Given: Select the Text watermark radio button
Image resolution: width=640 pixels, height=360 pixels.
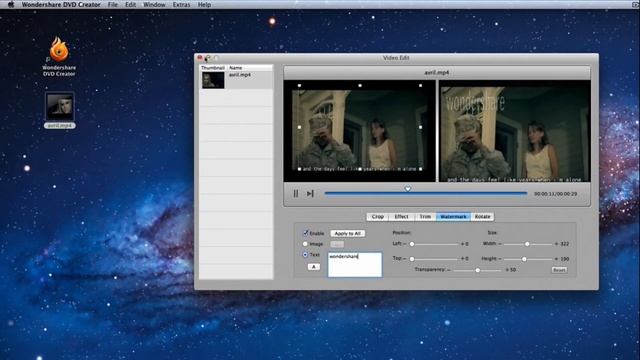Looking at the screenshot, I should tap(305, 254).
